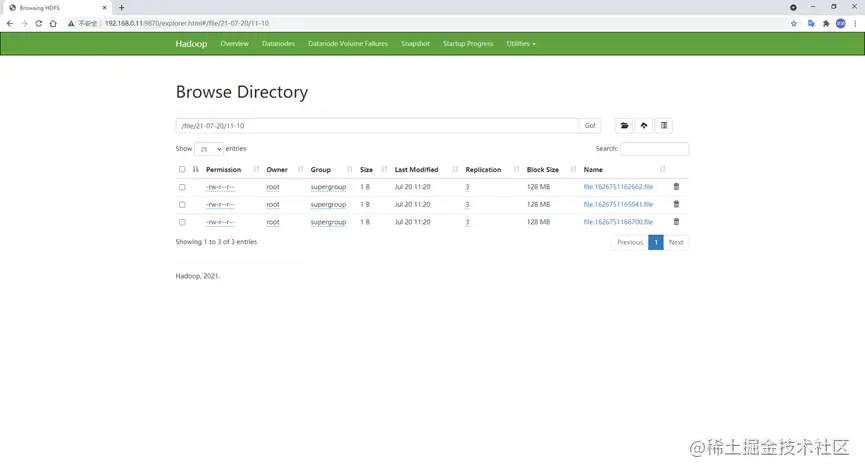Open the browser extensions puzzle icon
Screen dimensions: 865x473
pyautogui.click(x=826, y=23)
